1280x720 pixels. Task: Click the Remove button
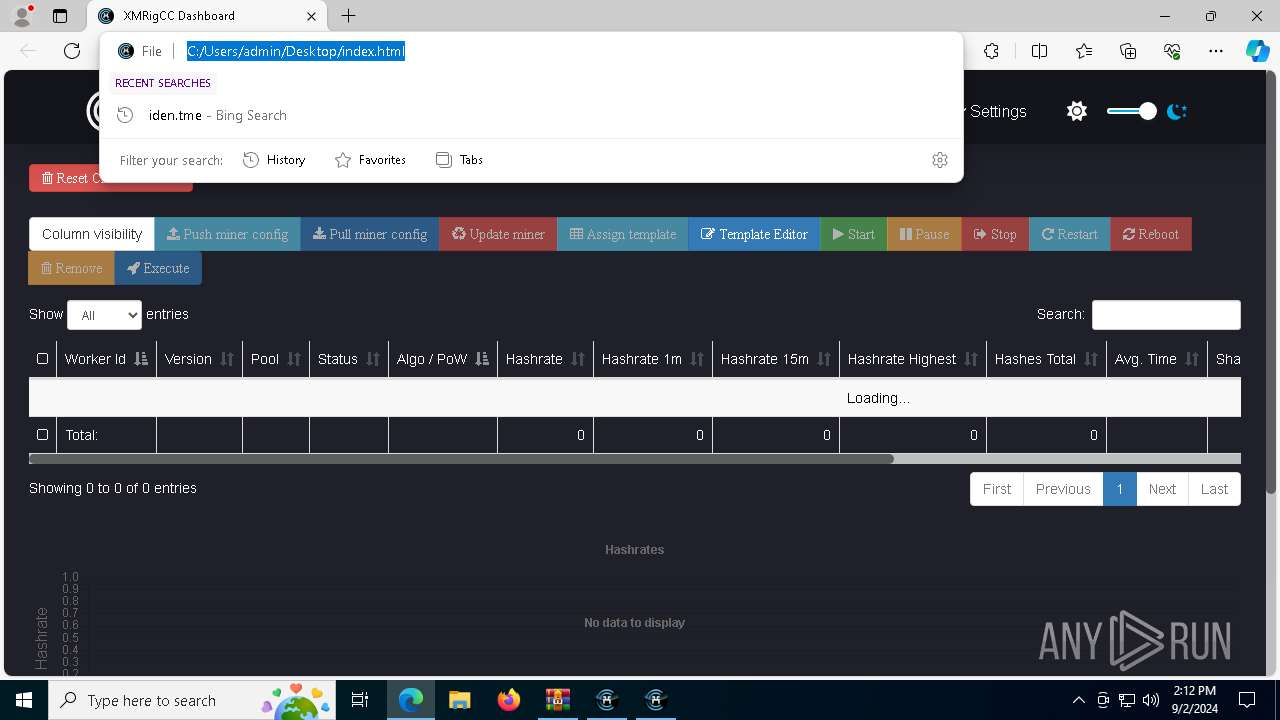pos(72,268)
